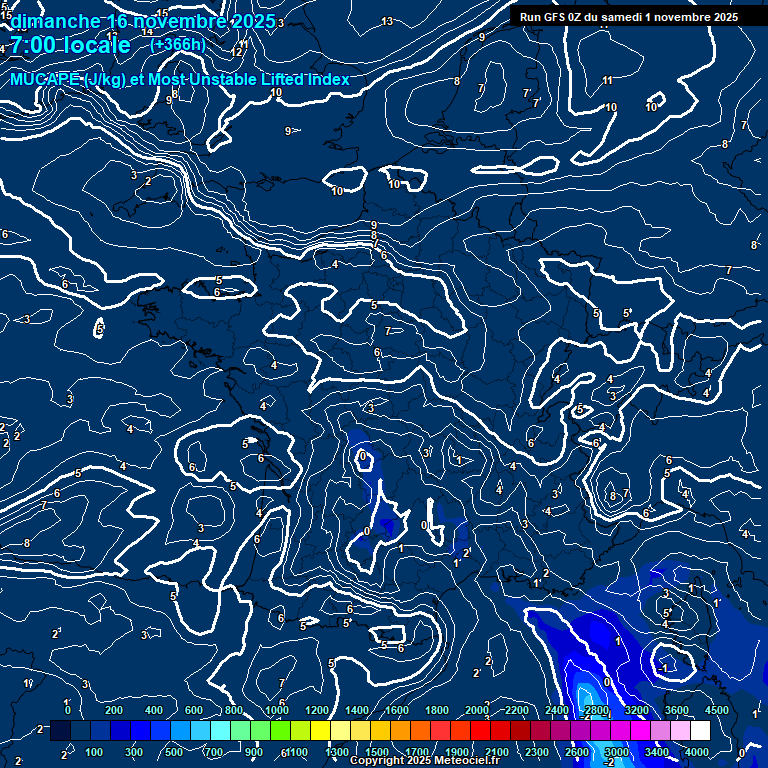Click the '1600' legend value

point(397,710)
